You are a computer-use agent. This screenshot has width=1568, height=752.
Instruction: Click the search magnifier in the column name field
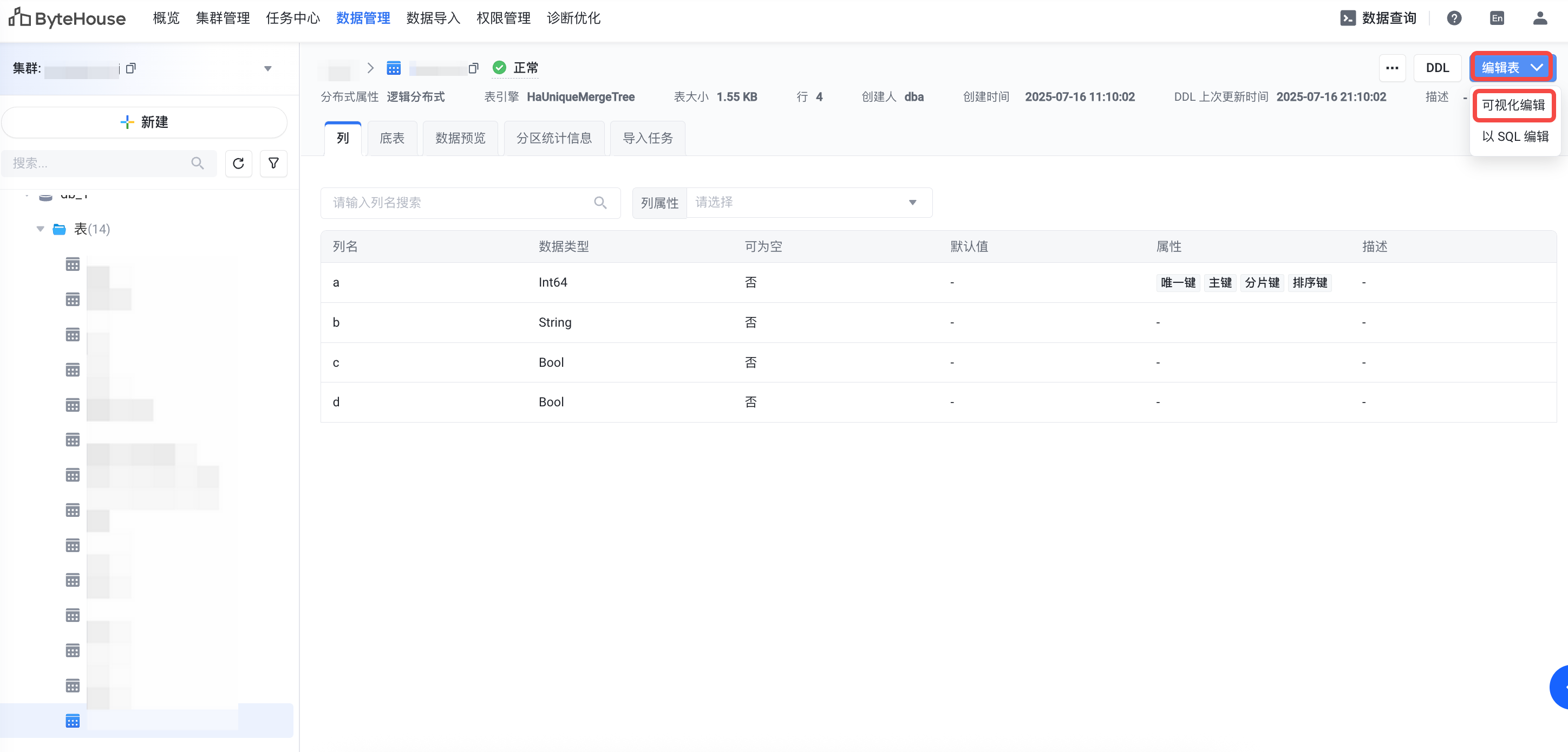[x=600, y=203]
